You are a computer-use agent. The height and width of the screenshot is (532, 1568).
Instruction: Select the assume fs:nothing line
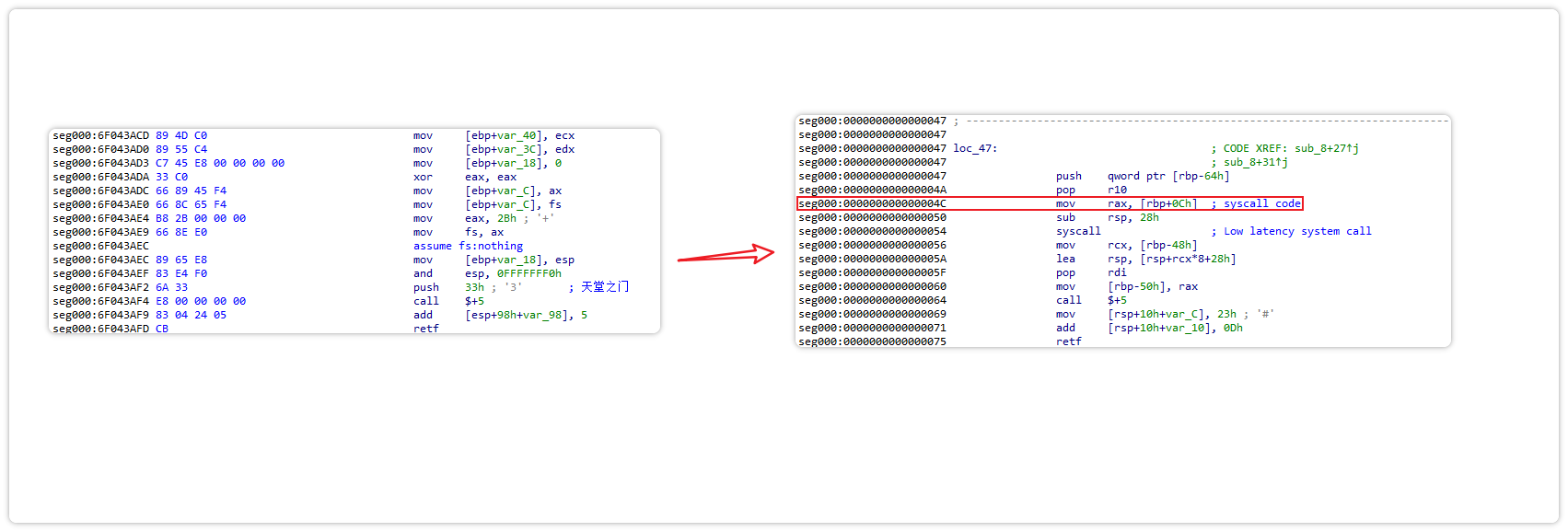[468, 246]
